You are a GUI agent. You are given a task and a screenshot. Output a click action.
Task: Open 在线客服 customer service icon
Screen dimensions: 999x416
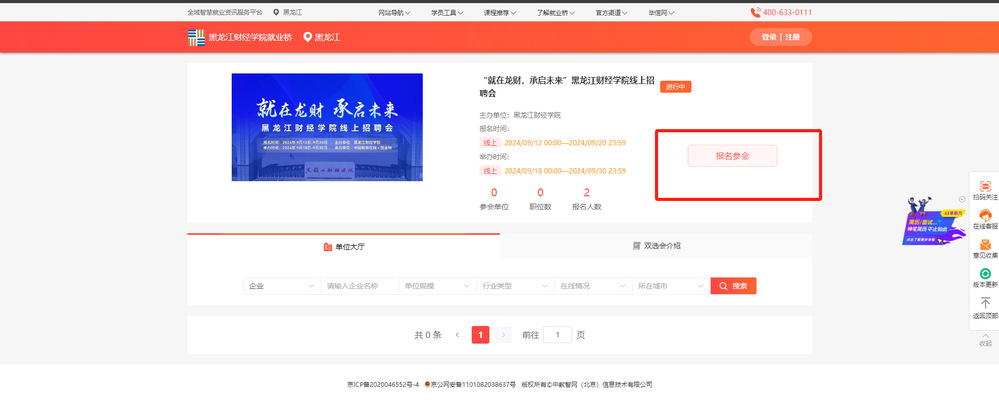pos(984,215)
